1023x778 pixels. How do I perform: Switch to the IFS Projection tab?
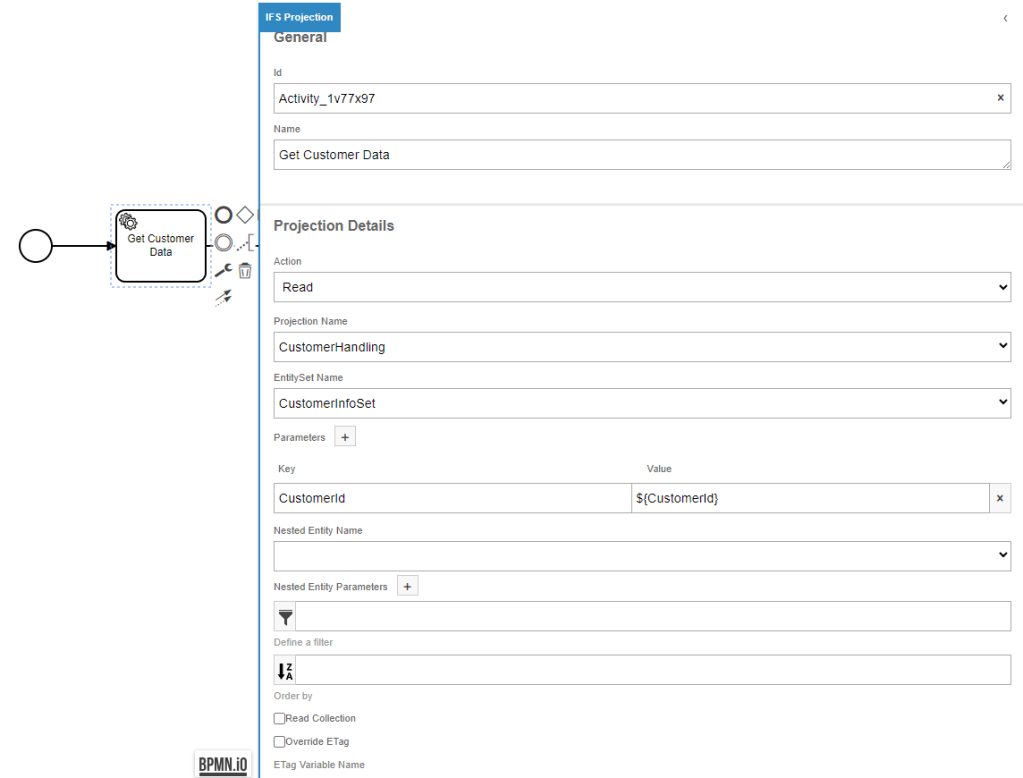pyautogui.click(x=299, y=17)
